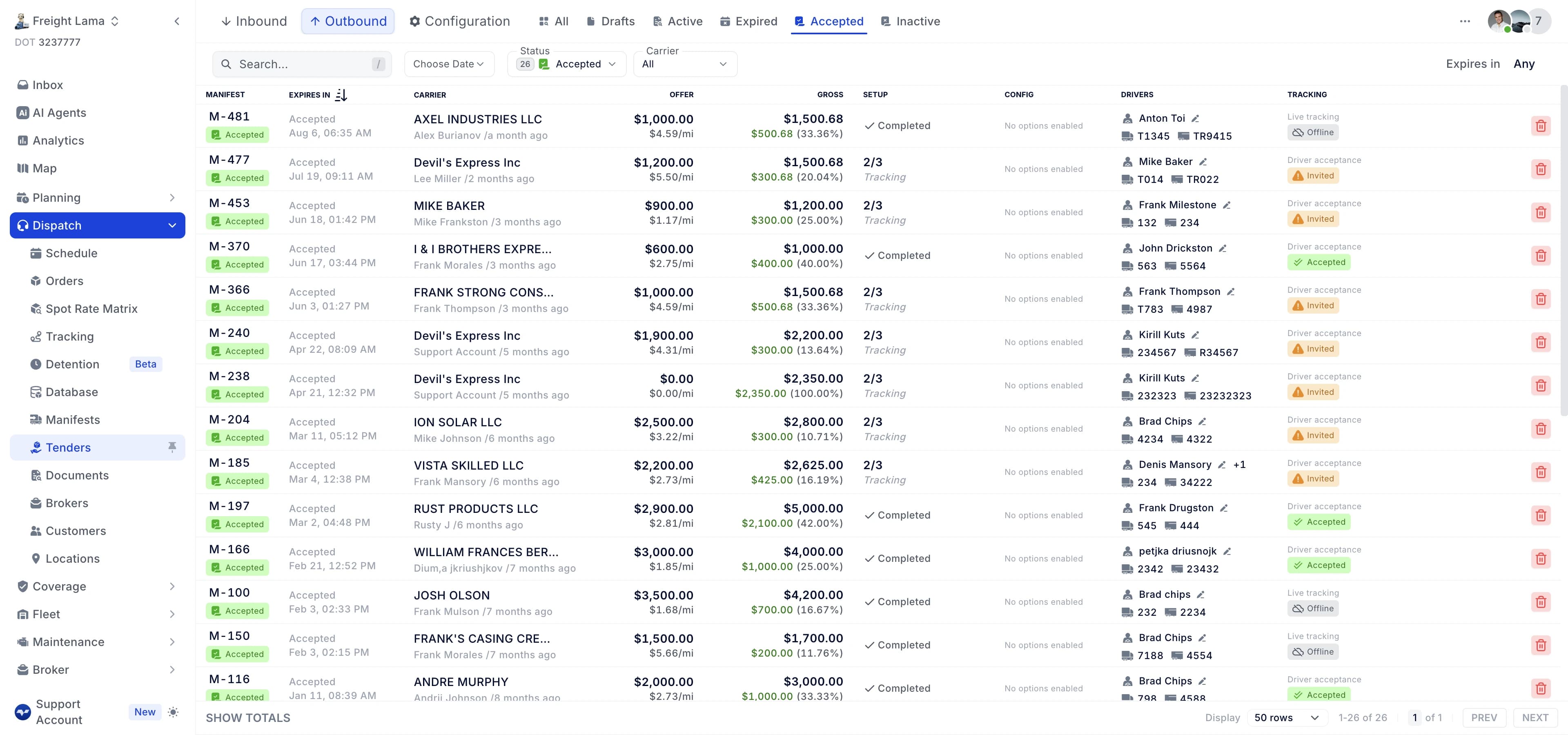Open Spot Rate Matrix page

[98, 308]
